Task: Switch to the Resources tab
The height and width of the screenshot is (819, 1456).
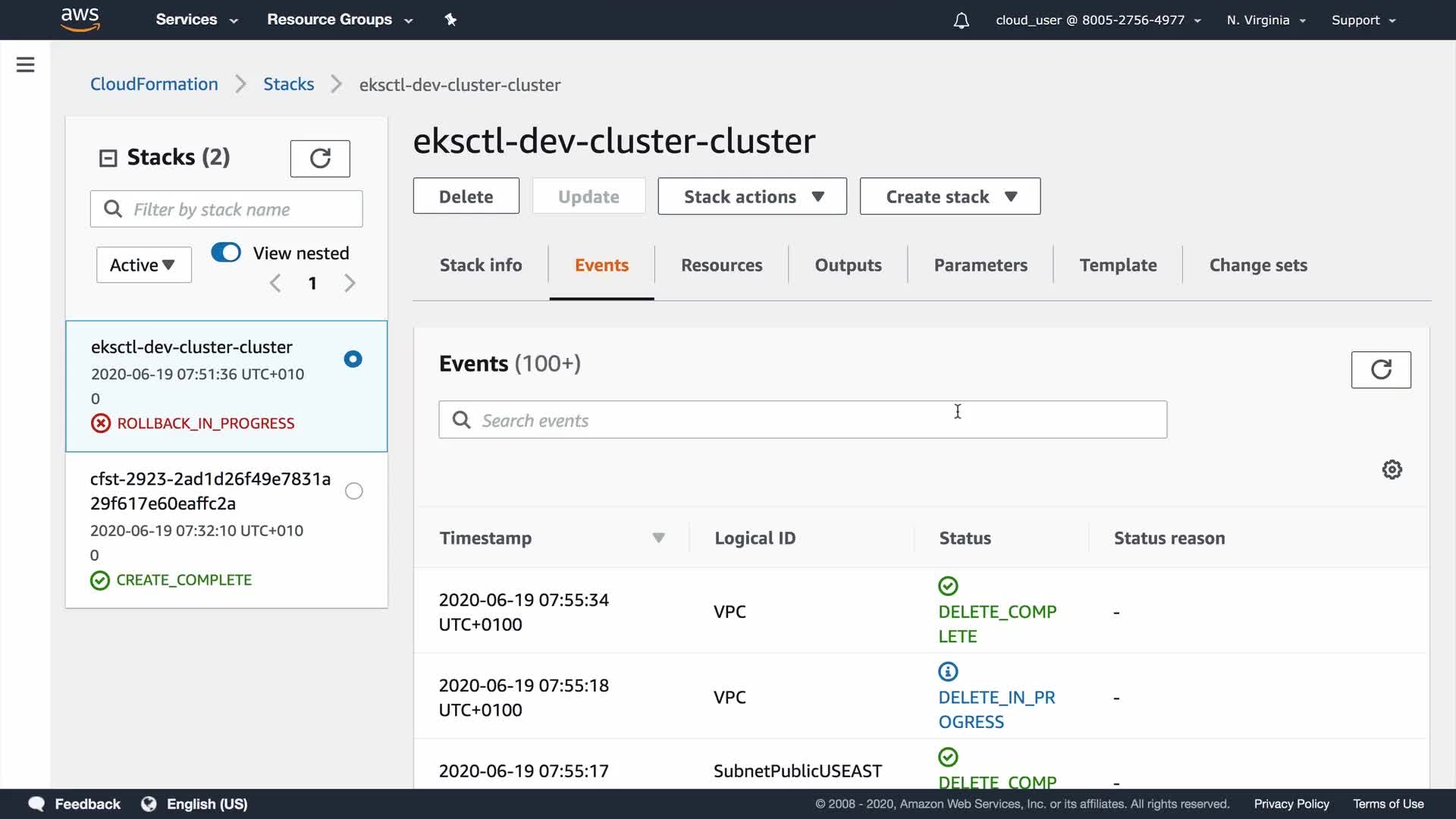Action: click(721, 265)
